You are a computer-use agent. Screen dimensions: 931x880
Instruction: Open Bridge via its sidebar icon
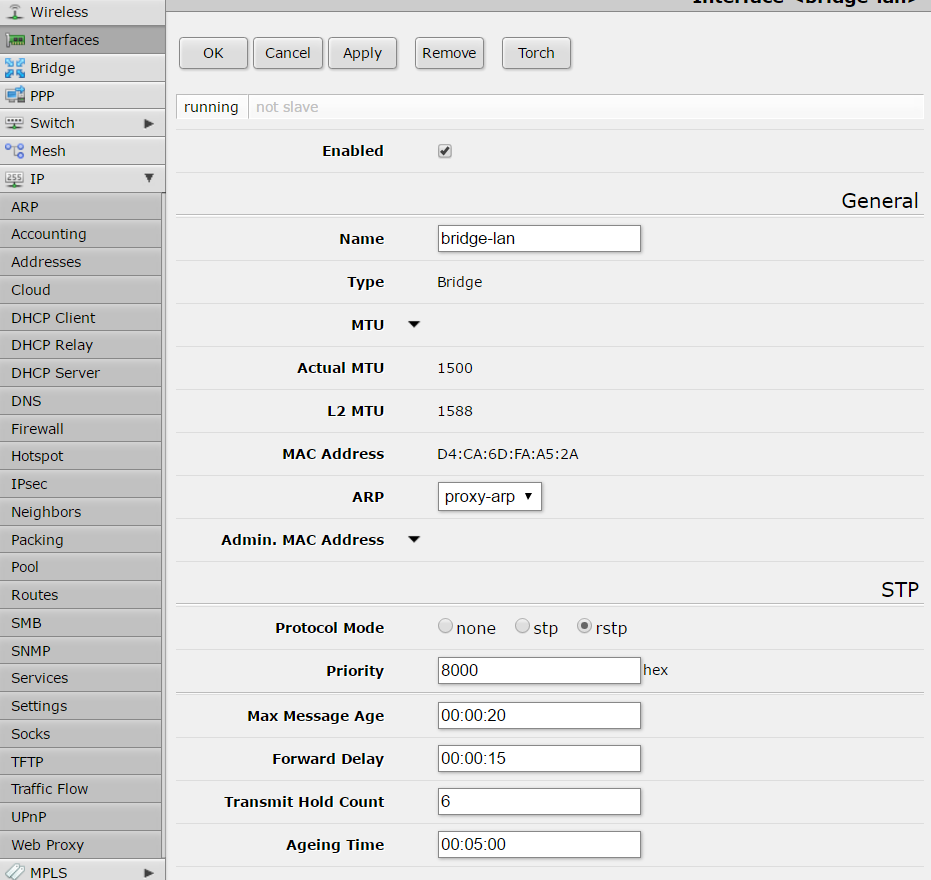pos(15,68)
